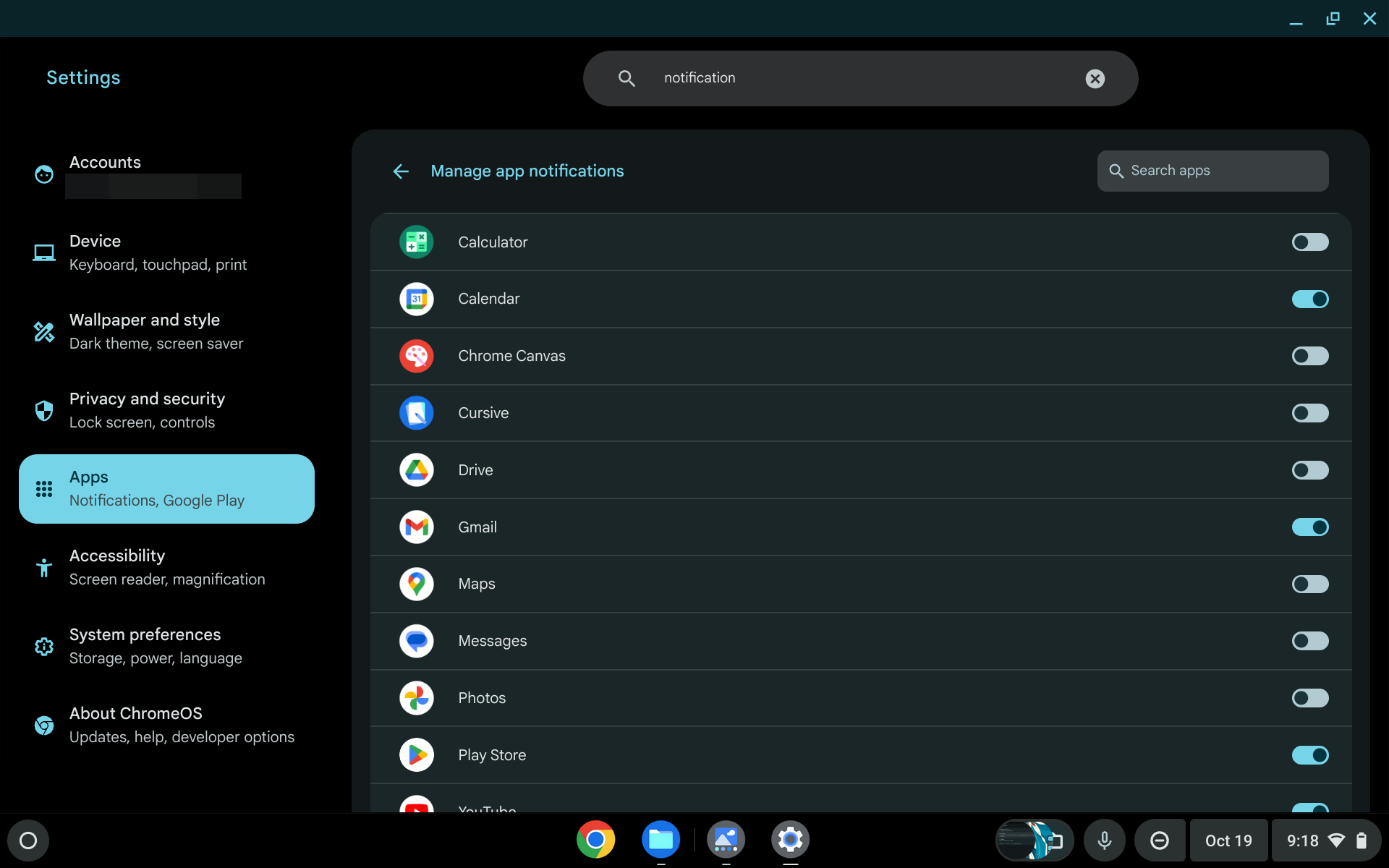The height and width of the screenshot is (868, 1389).
Task: Open the recent screenshot holding space tray
Action: click(x=1033, y=841)
